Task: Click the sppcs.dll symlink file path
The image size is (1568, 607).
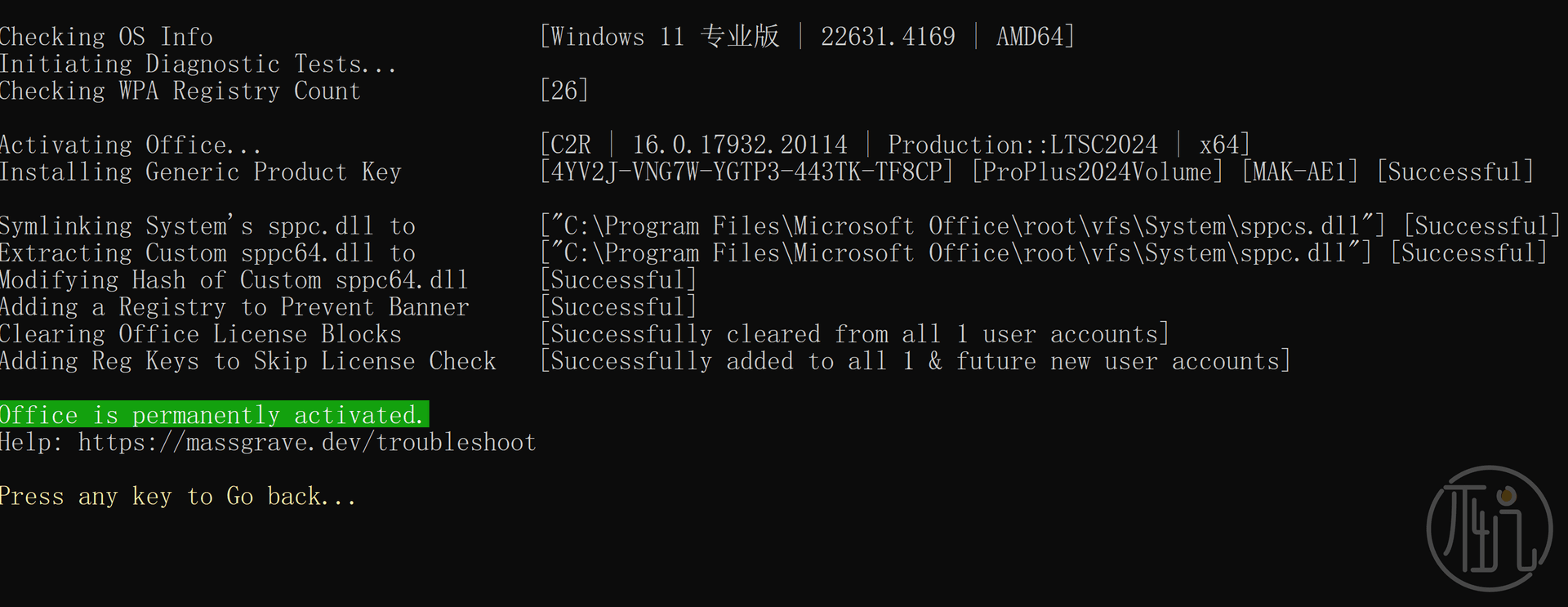Action: pos(963,226)
